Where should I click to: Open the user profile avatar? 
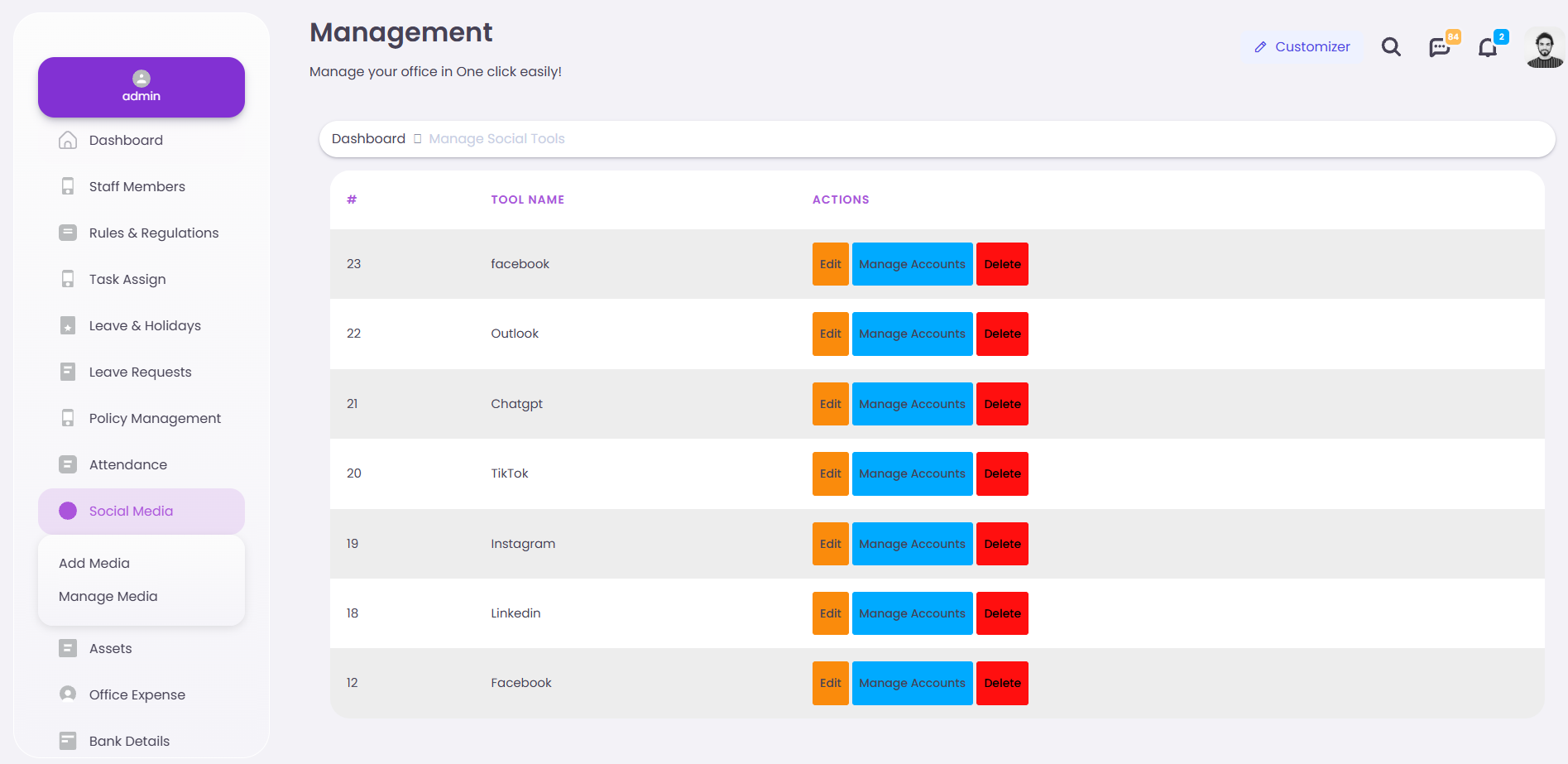tap(1545, 47)
